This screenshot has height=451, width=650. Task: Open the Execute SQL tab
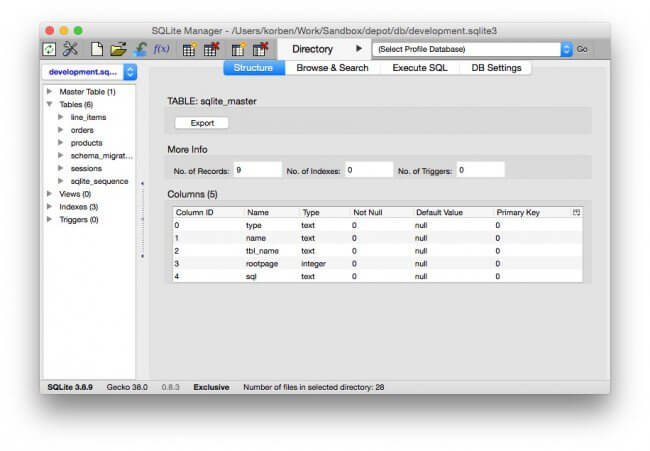[x=420, y=68]
